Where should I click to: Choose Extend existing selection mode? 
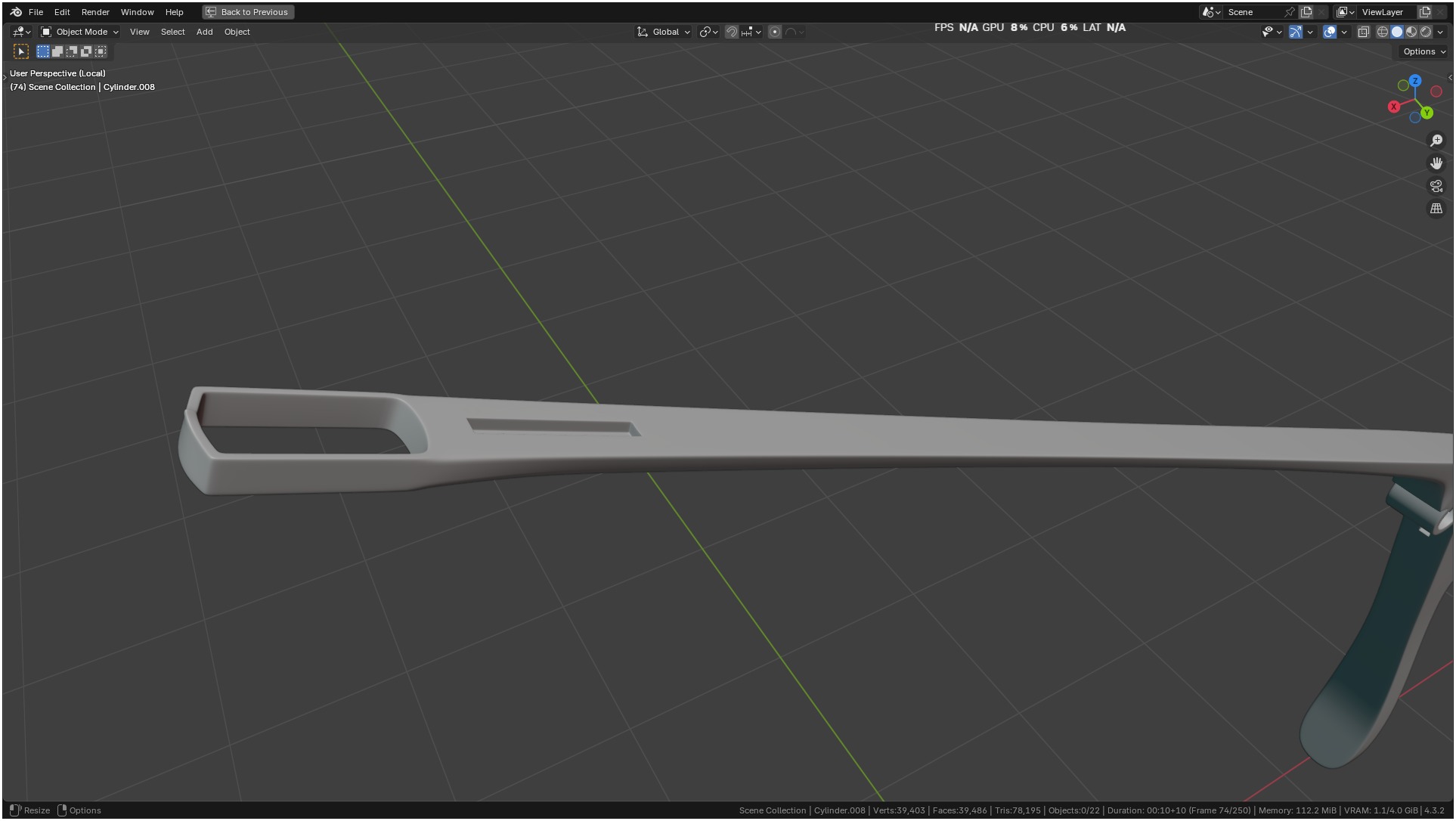57,51
